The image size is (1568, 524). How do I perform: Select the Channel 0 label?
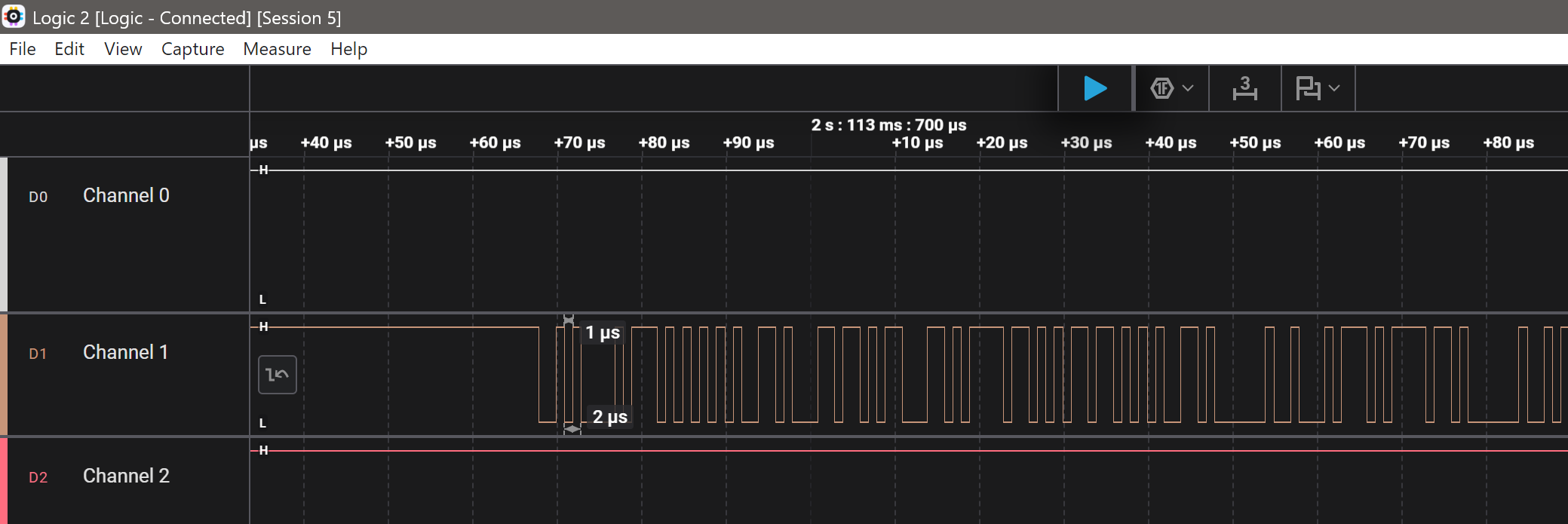pos(126,196)
